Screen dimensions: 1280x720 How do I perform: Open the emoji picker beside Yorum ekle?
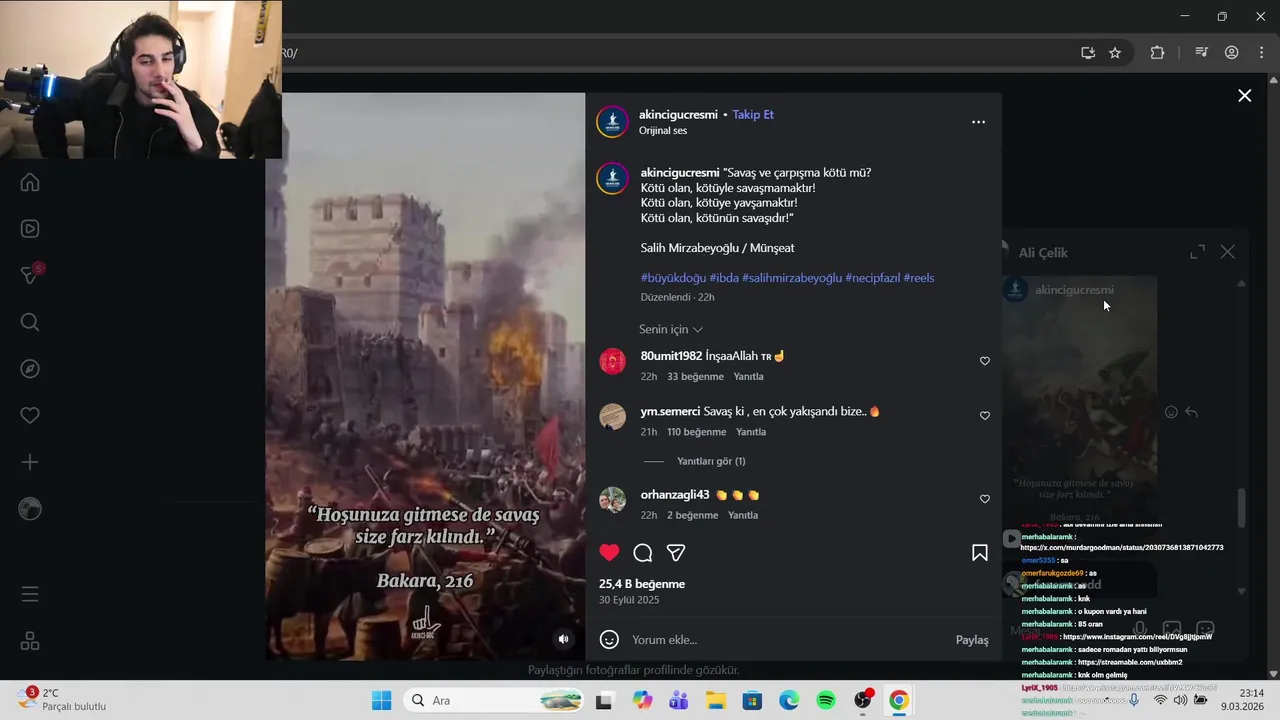[609, 639]
